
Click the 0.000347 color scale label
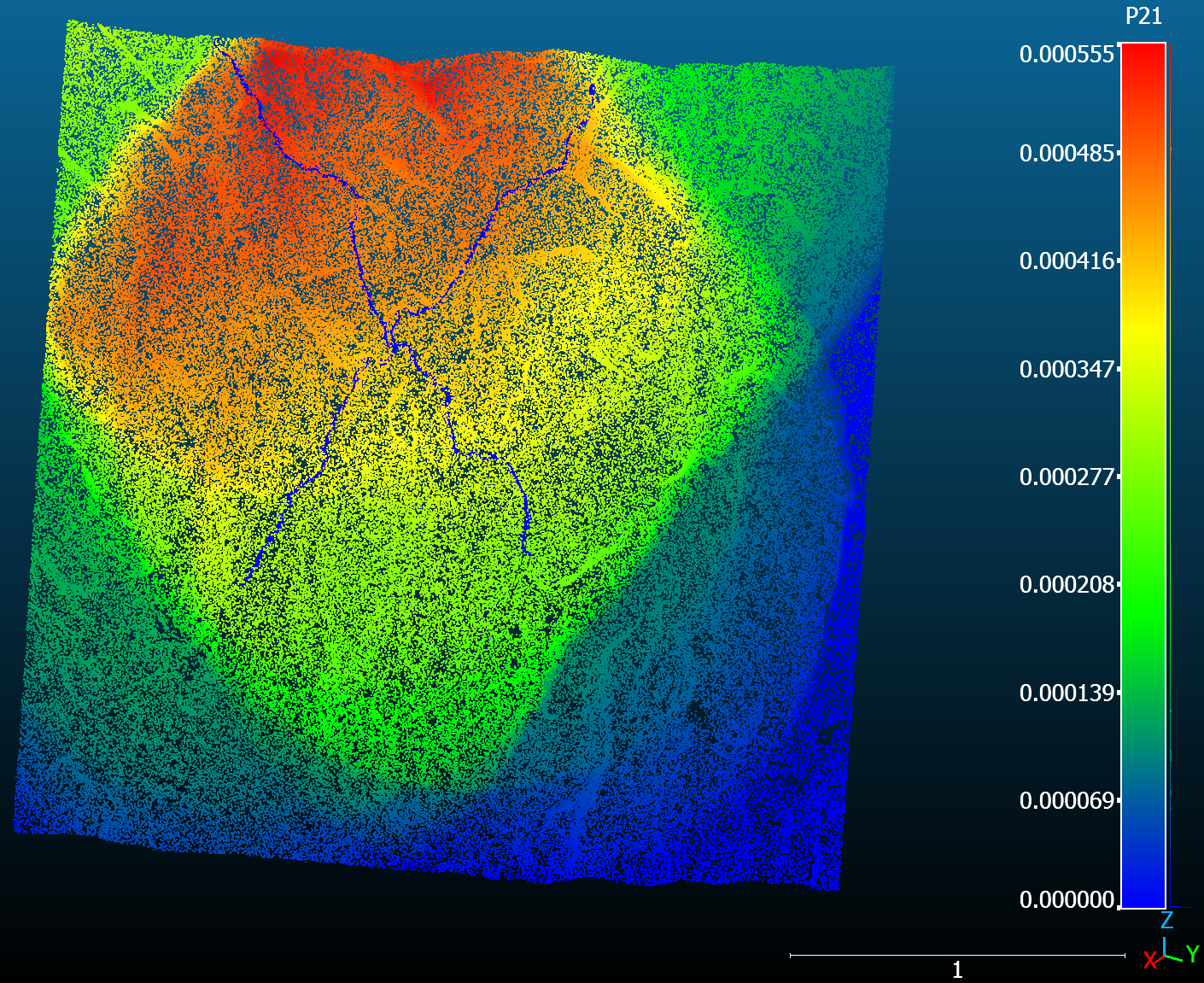pos(1067,369)
